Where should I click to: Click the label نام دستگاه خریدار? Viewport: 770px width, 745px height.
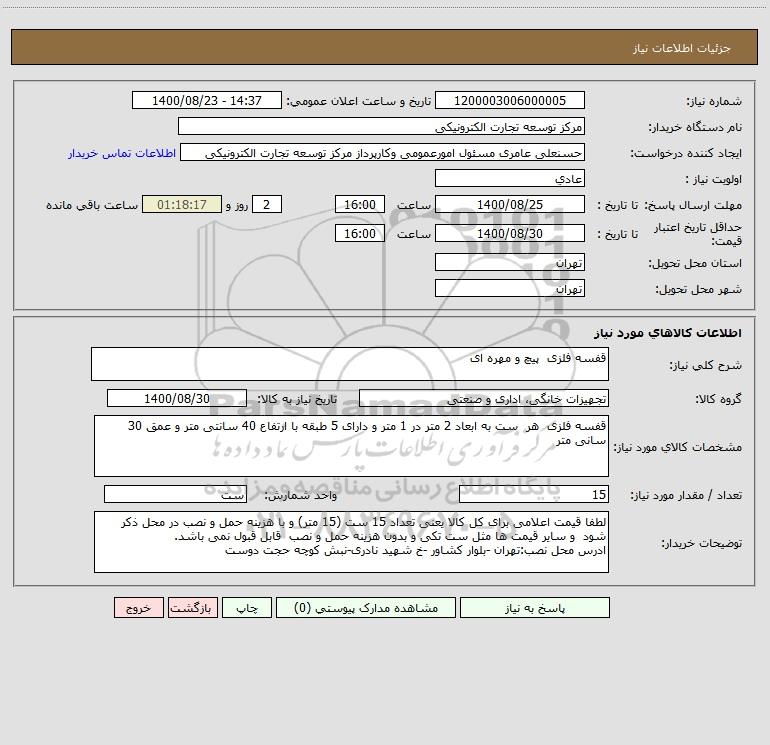695,128
